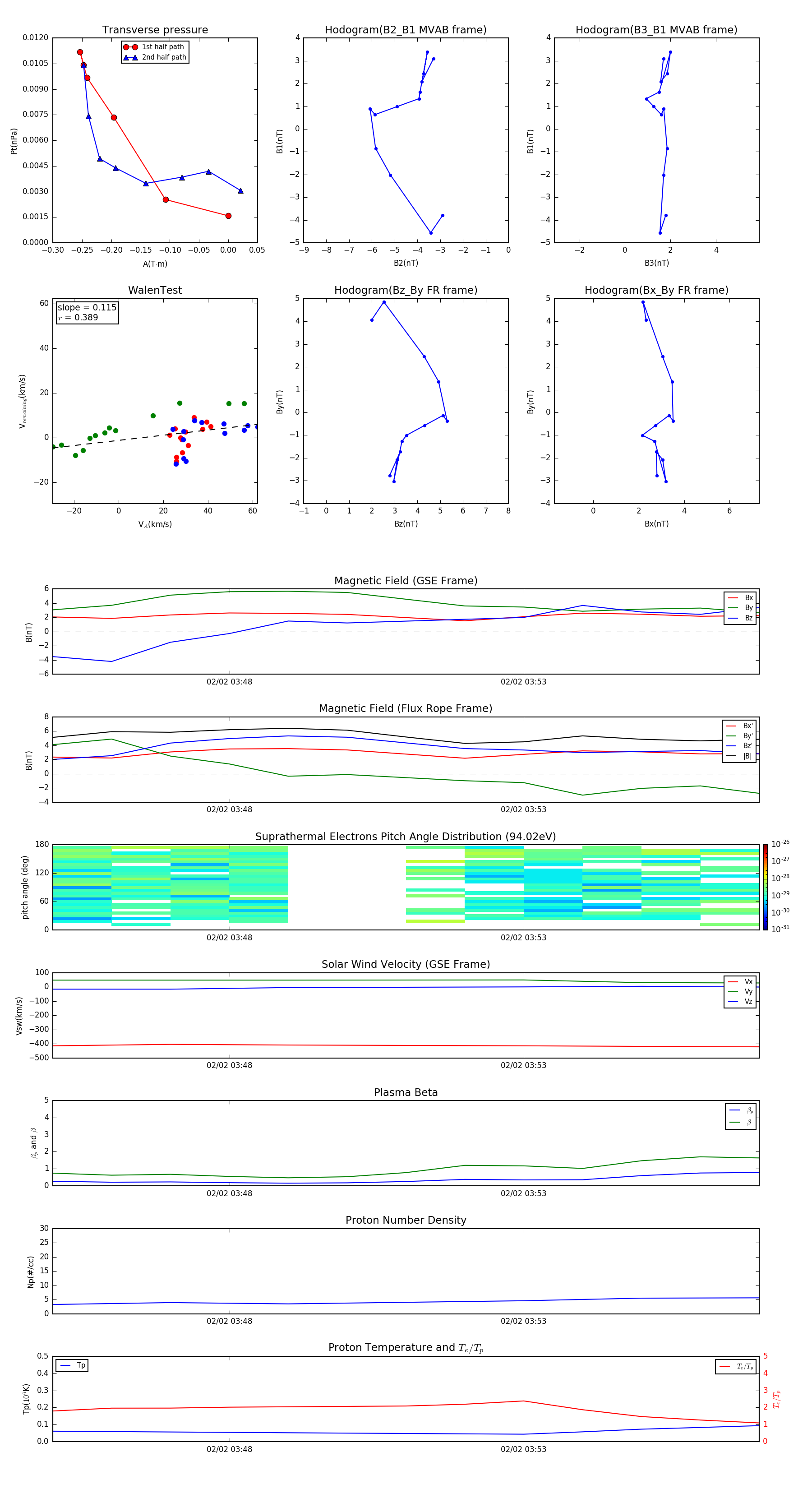Click 'Suprathermal Electrons Pitch Angle Distribution' title
The width and height of the screenshot is (812, 1489).
406,837
